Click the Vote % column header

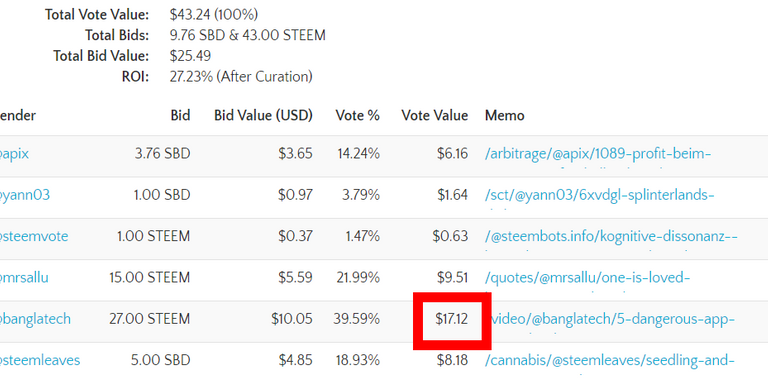[358, 116]
